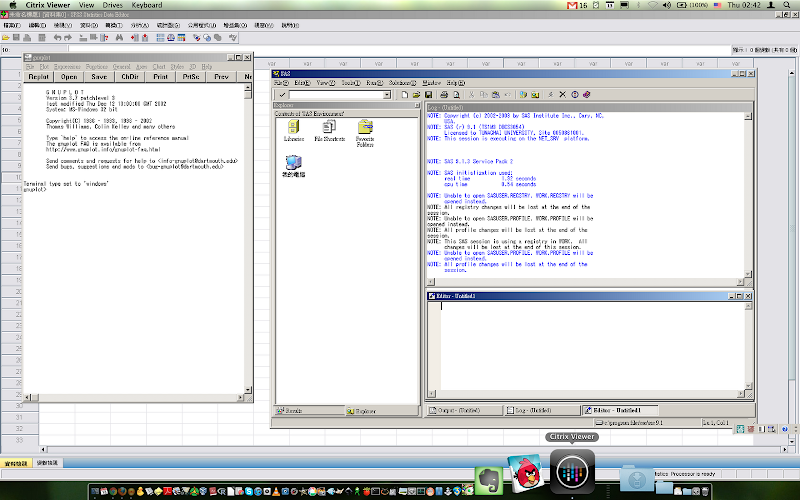
Task: Open File Shortcuts in SAS Explorer
Action: click(x=329, y=128)
